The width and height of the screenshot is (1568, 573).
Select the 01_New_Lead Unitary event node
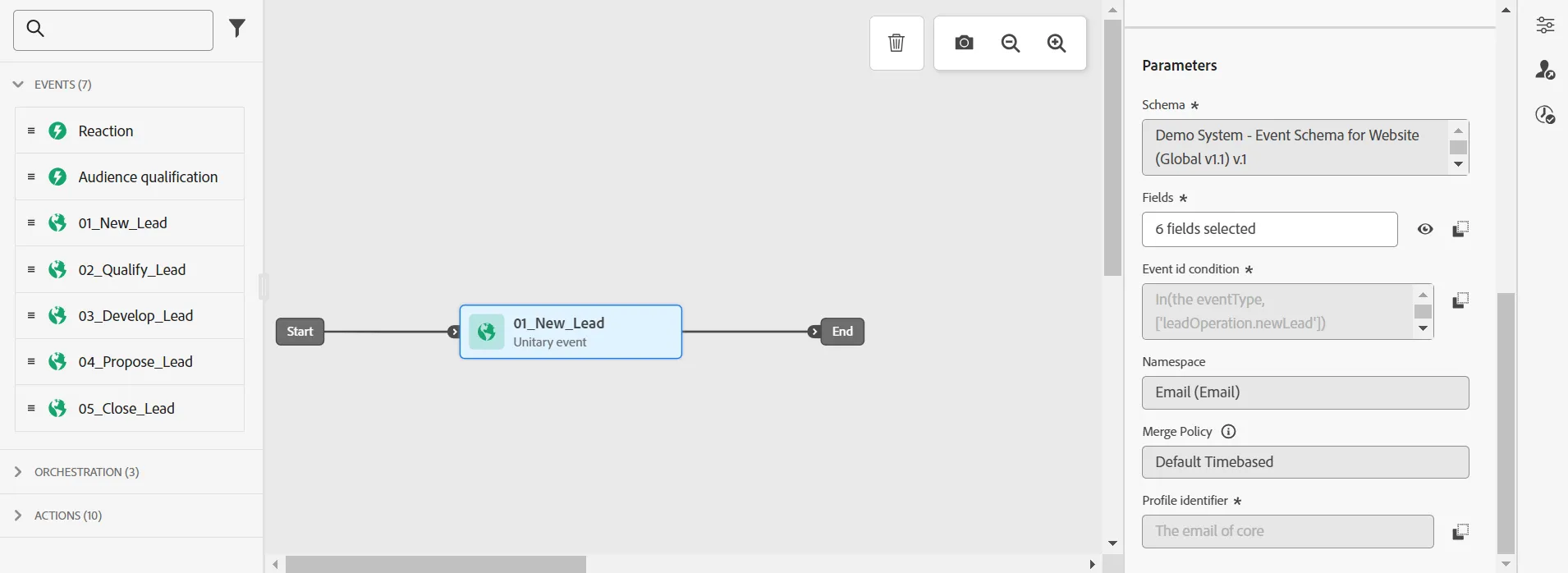point(571,332)
